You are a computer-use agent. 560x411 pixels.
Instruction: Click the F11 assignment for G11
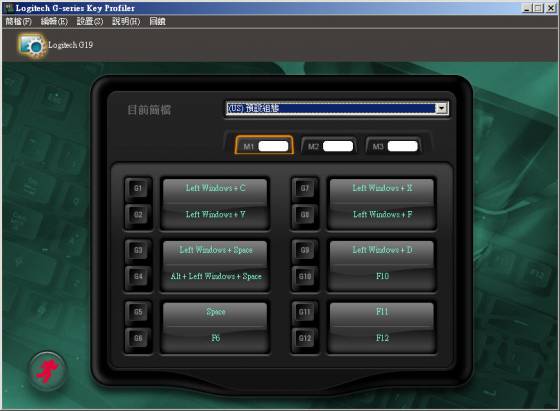coord(382,312)
